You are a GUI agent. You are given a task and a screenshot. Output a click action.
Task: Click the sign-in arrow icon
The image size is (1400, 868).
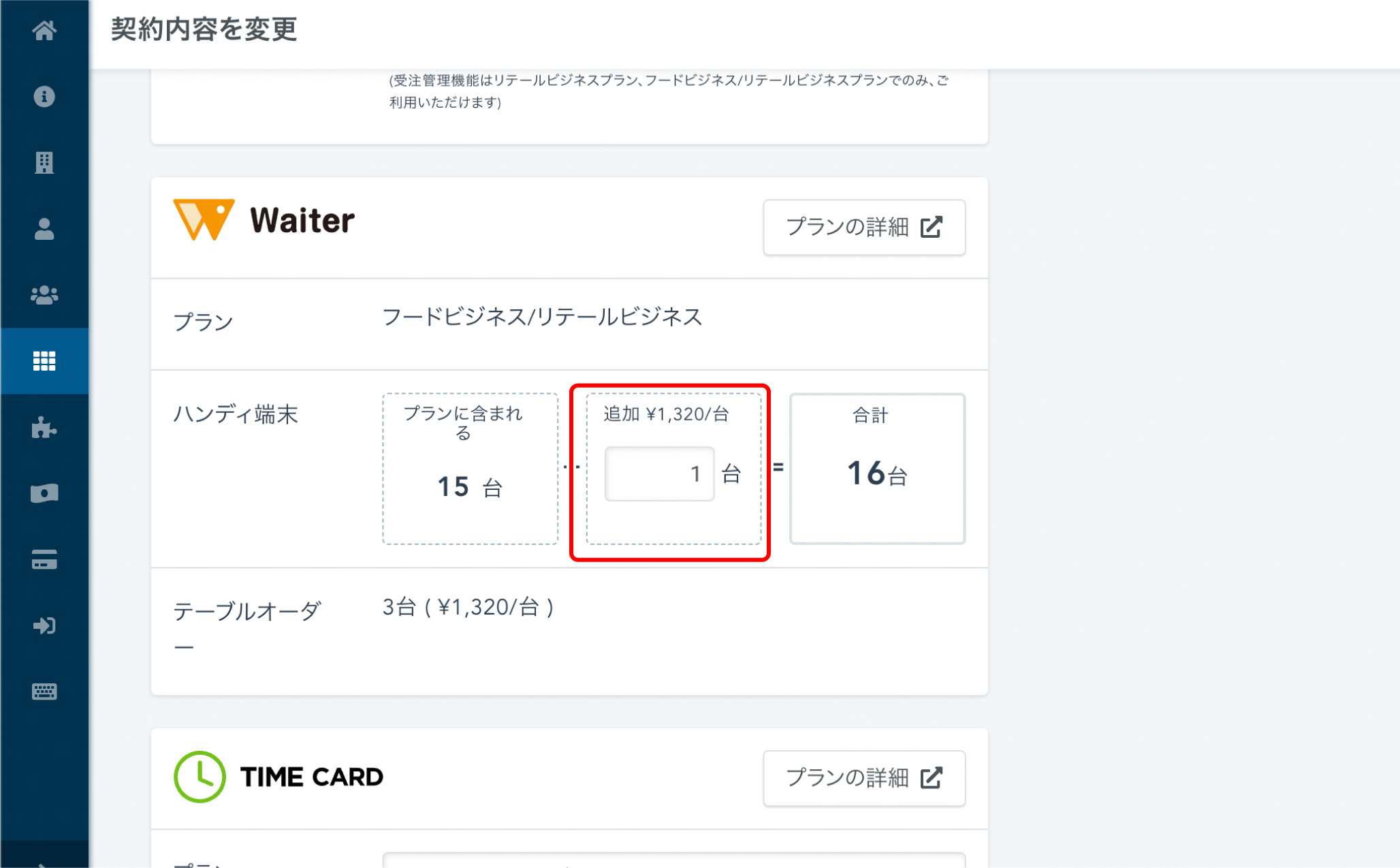(x=44, y=625)
